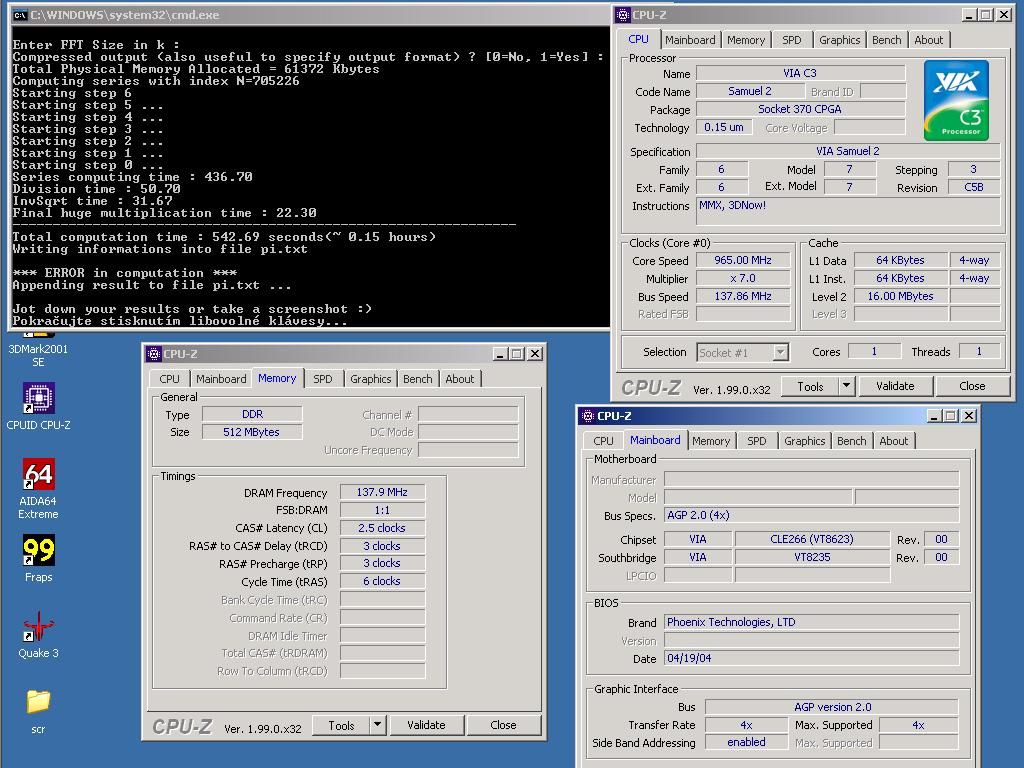Select Bench tab in Memory window

pyautogui.click(x=417, y=379)
